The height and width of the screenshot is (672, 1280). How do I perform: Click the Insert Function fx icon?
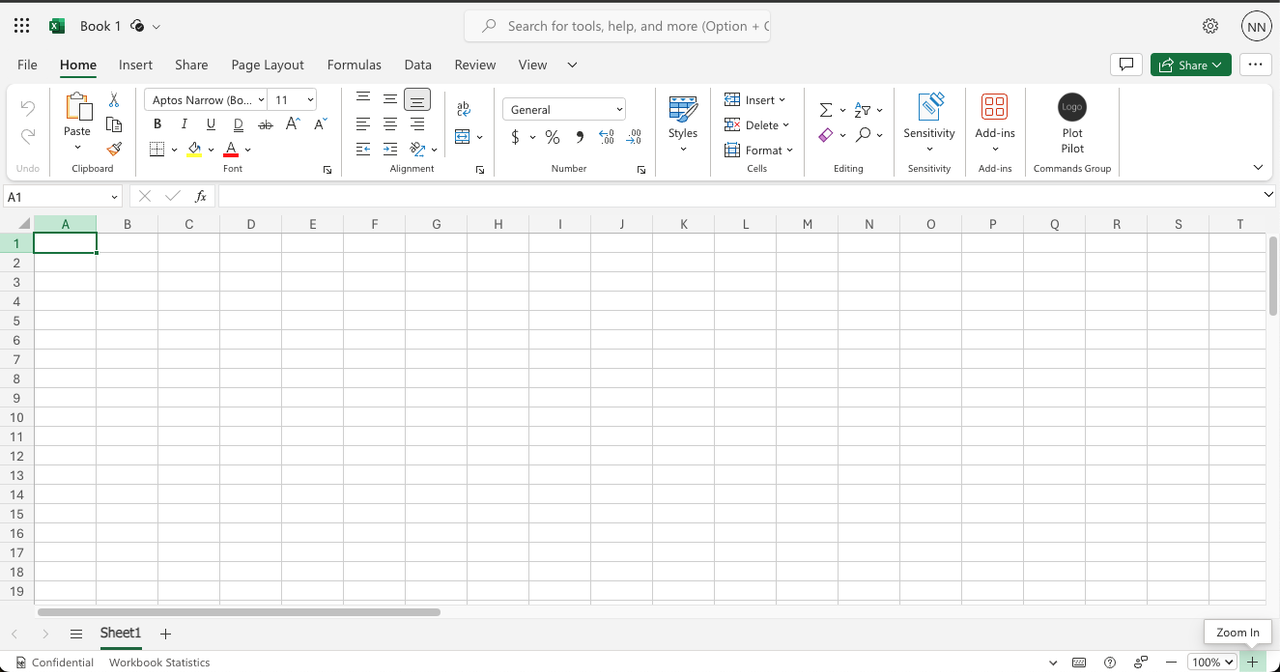coord(200,197)
